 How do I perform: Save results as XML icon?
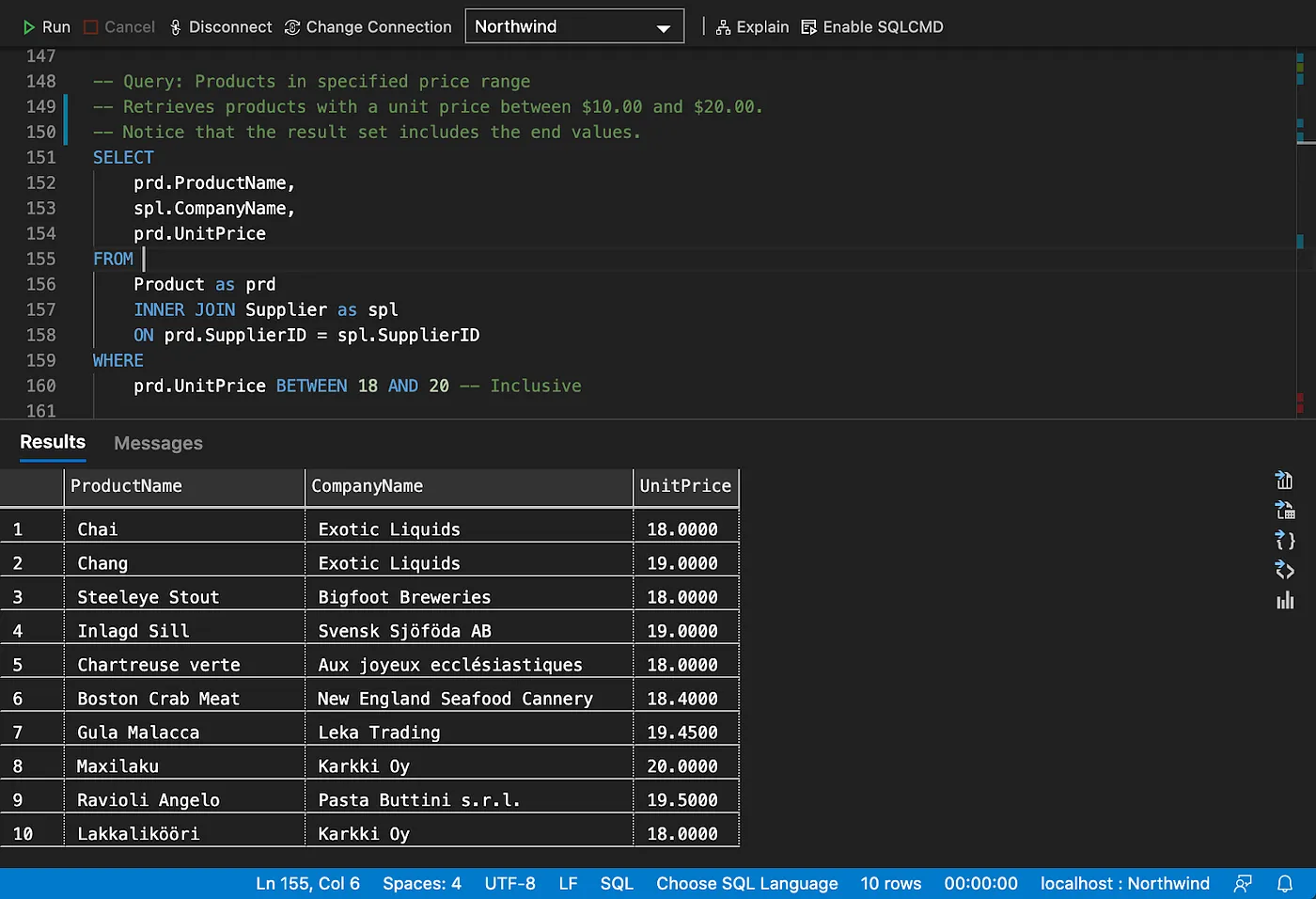click(x=1284, y=570)
